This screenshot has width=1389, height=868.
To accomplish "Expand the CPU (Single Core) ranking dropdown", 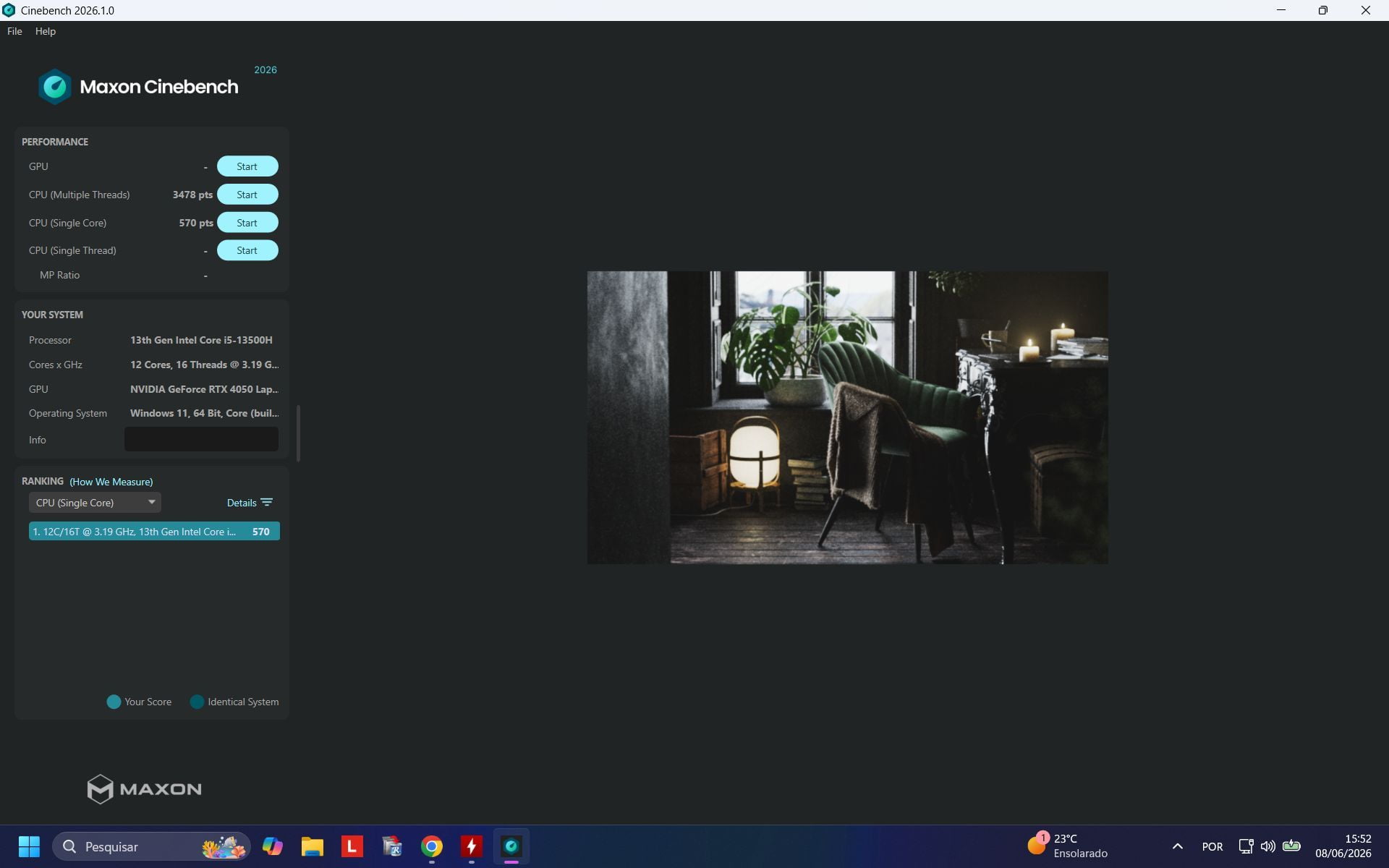I will (95, 503).
